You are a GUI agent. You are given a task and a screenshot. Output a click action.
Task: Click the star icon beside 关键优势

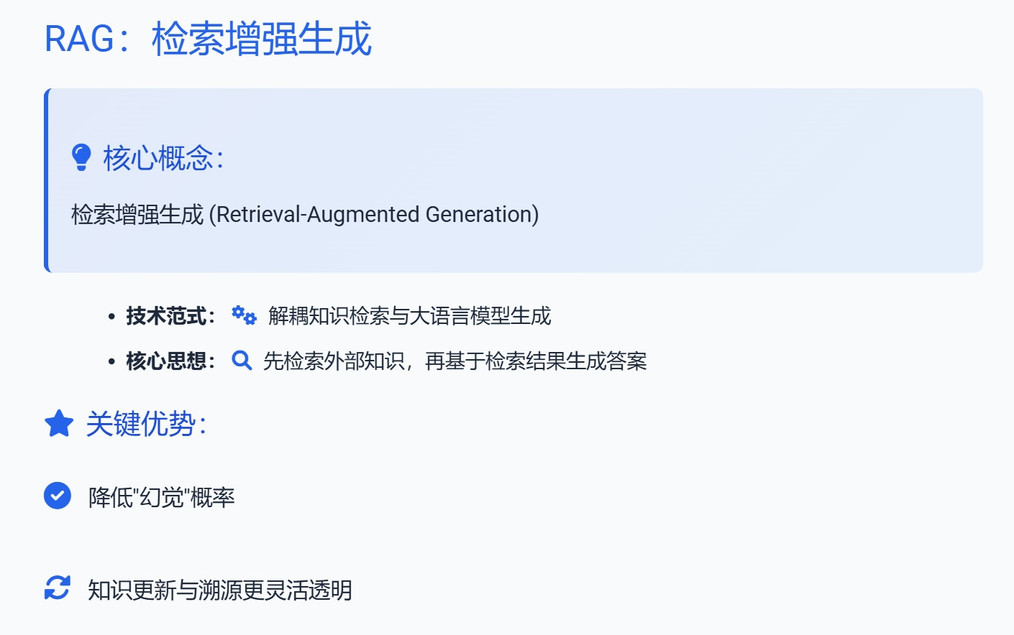point(59,424)
